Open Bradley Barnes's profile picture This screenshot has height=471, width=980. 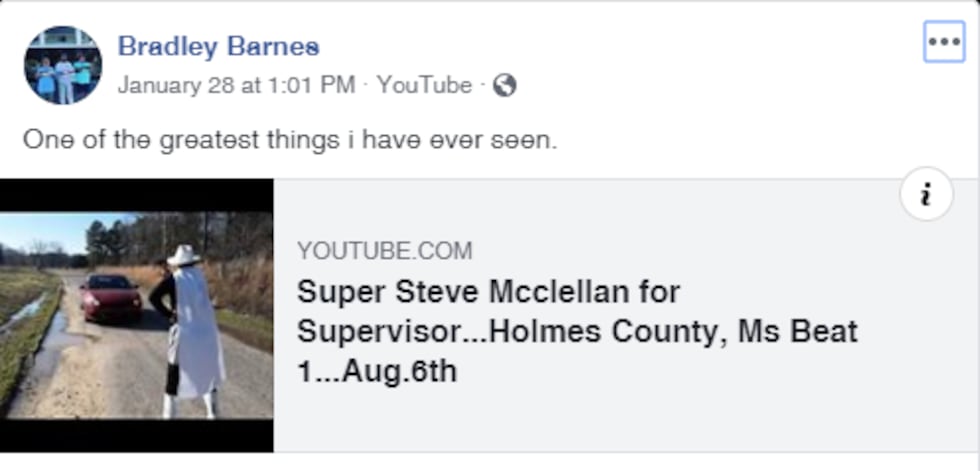[x=63, y=65]
